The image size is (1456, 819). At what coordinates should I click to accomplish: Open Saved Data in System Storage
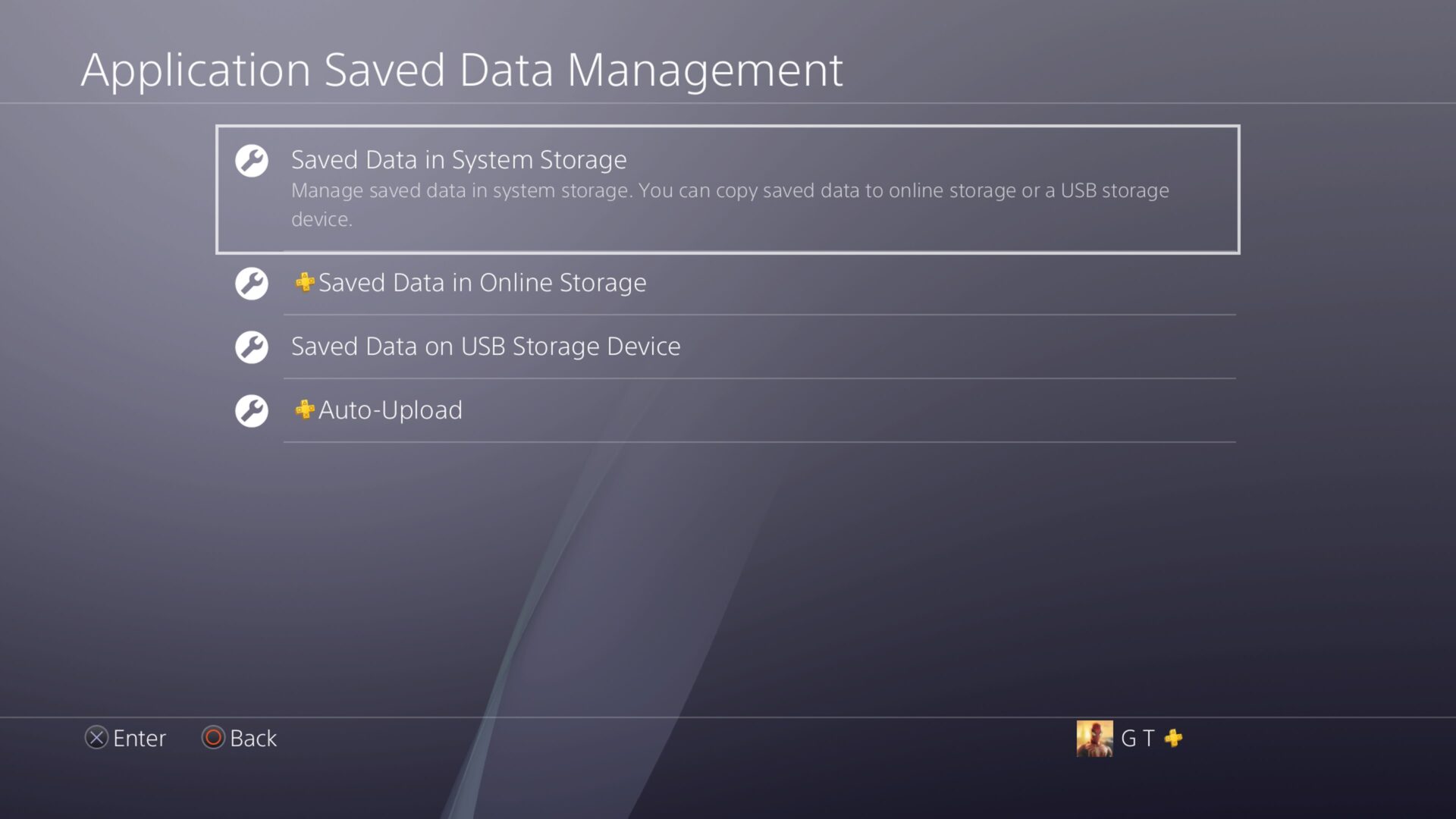click(x=459, y=160)
